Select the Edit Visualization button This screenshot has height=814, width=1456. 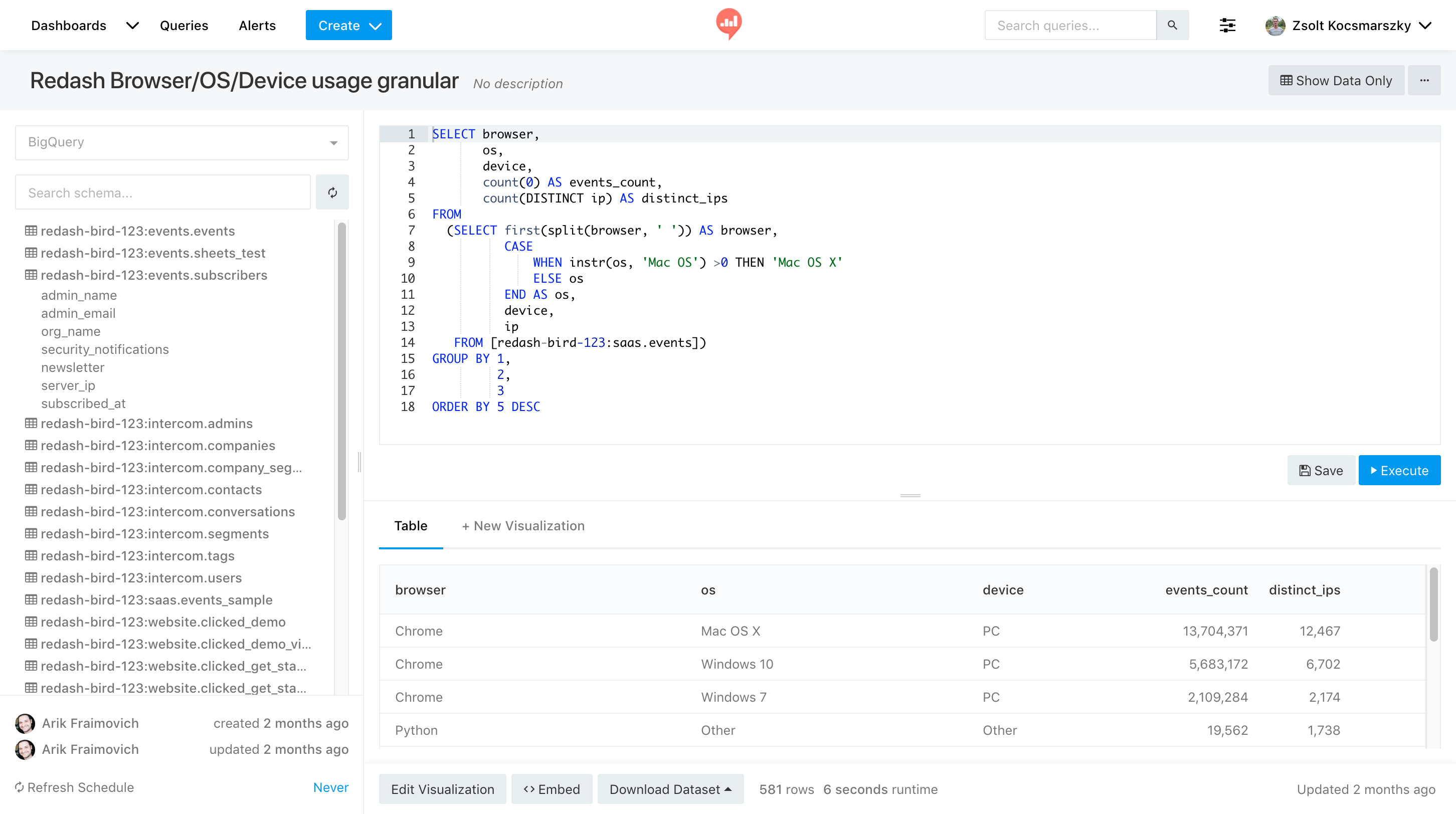point(443,789)
